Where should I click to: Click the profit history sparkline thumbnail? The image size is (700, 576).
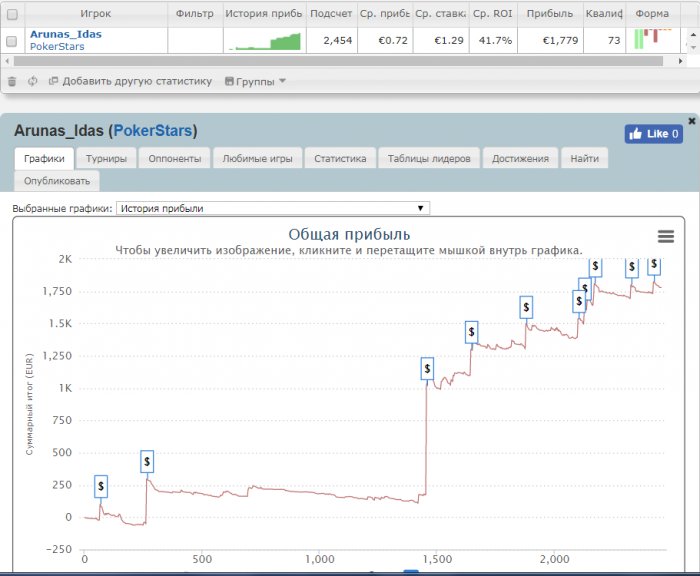click(x=263, y=41)
